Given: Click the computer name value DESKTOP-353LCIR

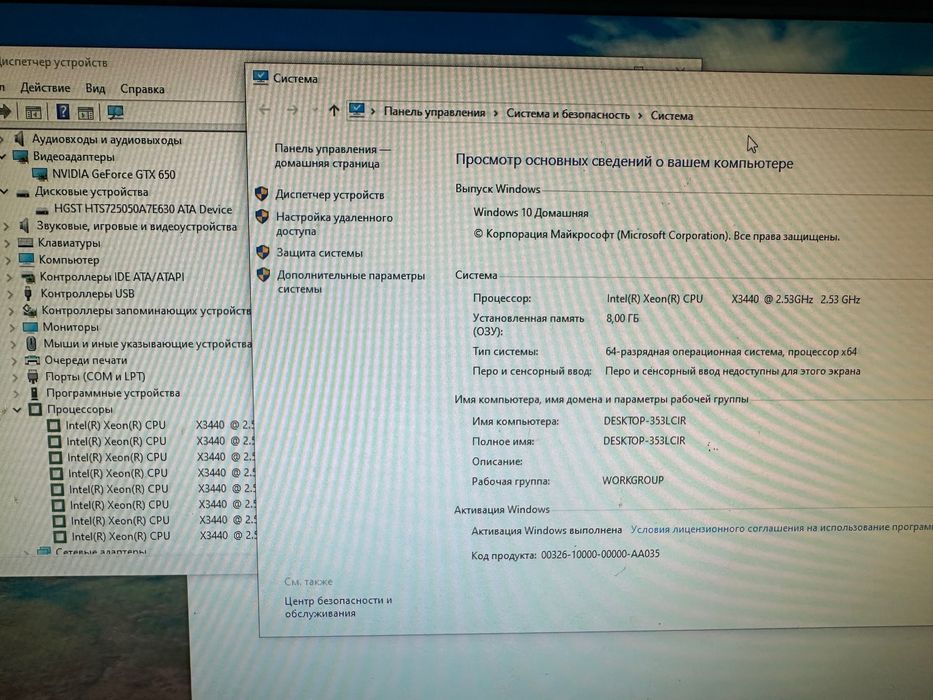Looking at the screenshot, I should point(644,420).
